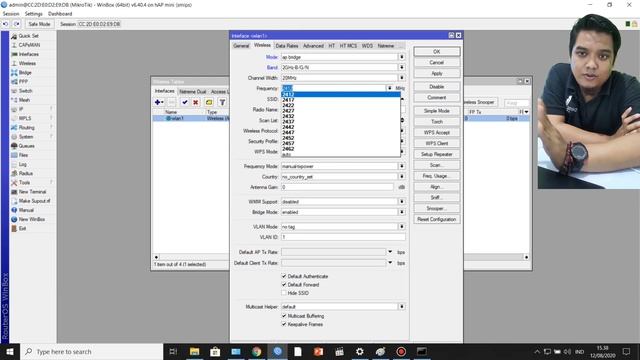Click the red X disable icon
This screenshot has height=360, width=640.
pyautogui.click(x=196, y=102)
